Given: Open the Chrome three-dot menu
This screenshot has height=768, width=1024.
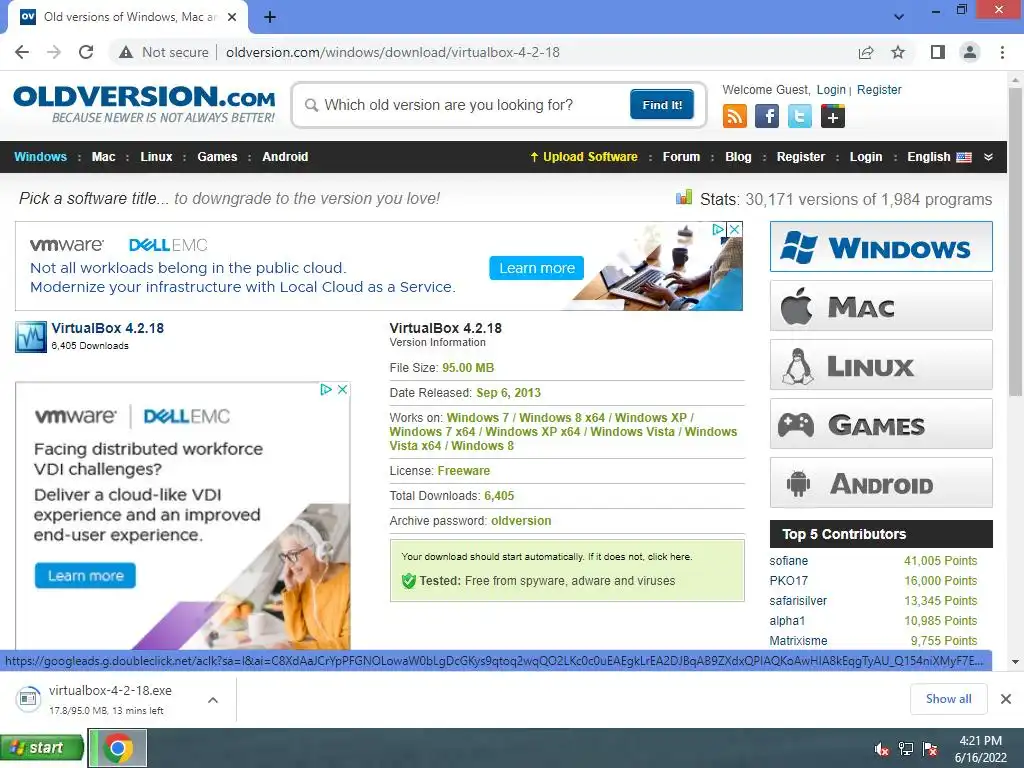Looking at the screenshot, I should click(x=1002, y=52).
